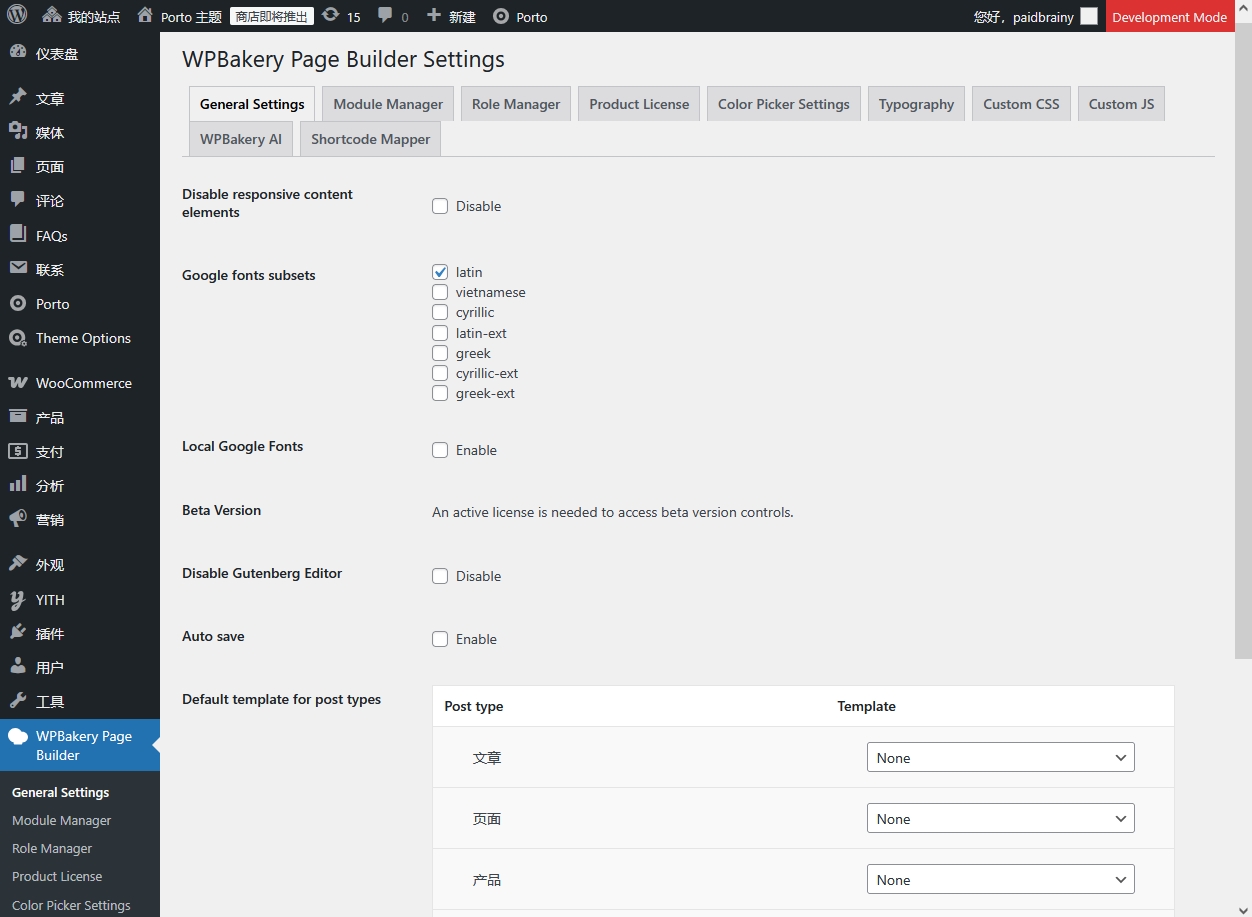Open the Custom CSS tab
This screenshot has height=917, width=1252.
(x=1021, y=104)
